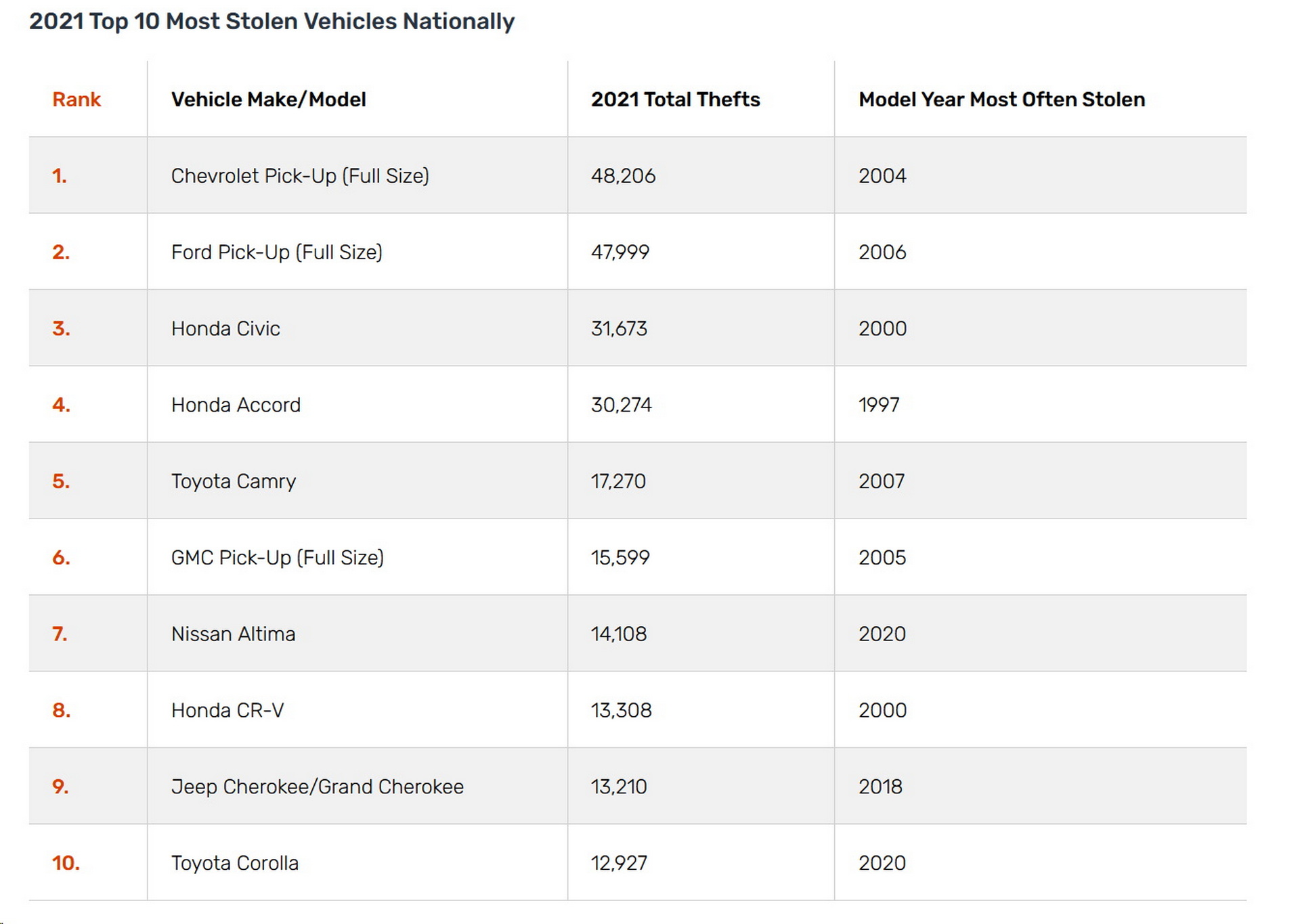This screenshot has height=924, width=1300.
Task: Click the Toyota Corolla cell
Action: point(234,863)
